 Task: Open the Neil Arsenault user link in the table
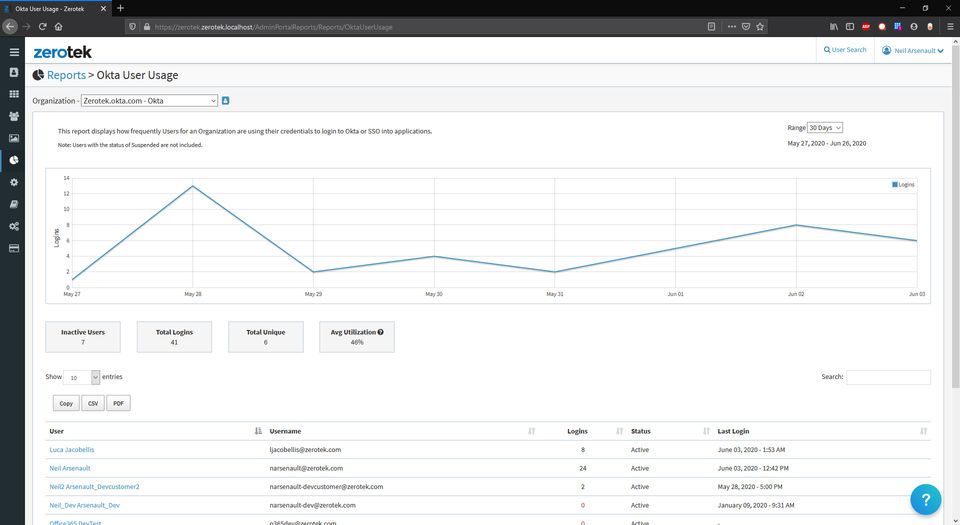click(x=70, y=468)
